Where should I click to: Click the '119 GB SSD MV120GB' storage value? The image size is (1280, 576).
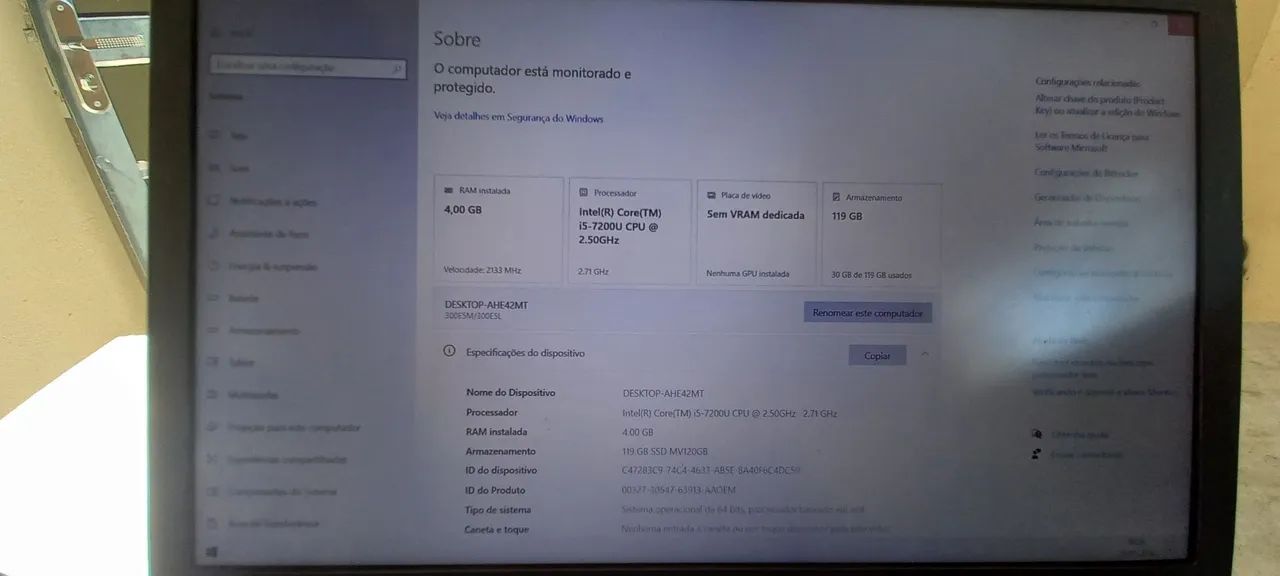pos(664,451)
